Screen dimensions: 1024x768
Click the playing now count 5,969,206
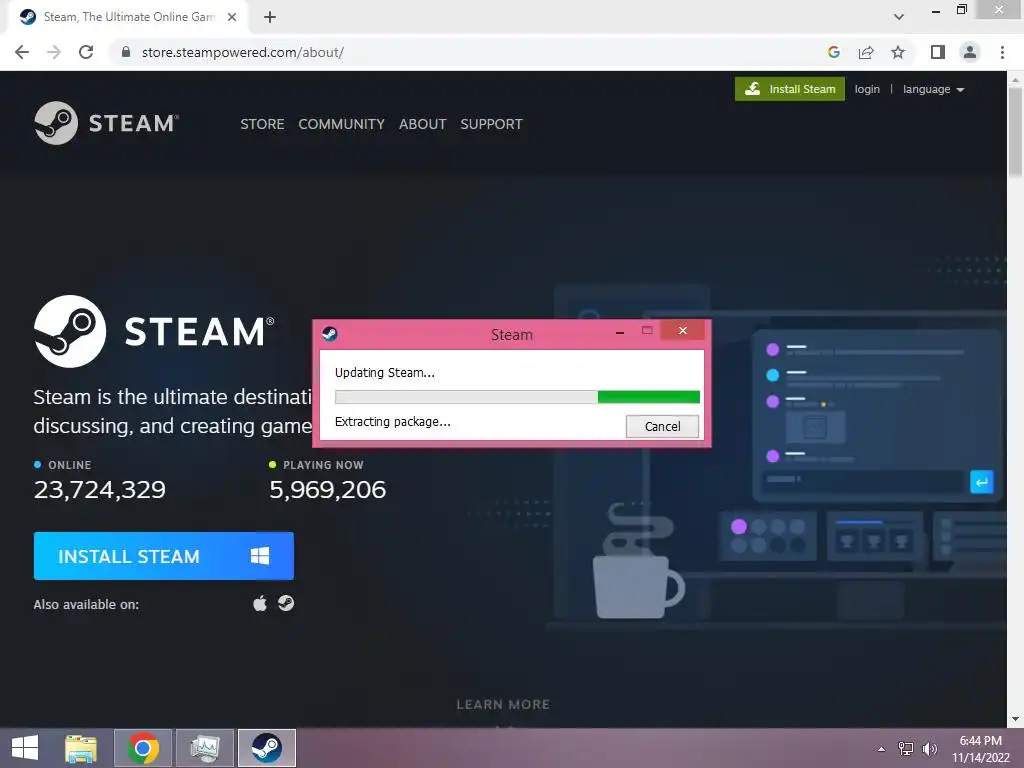[328, 490]
